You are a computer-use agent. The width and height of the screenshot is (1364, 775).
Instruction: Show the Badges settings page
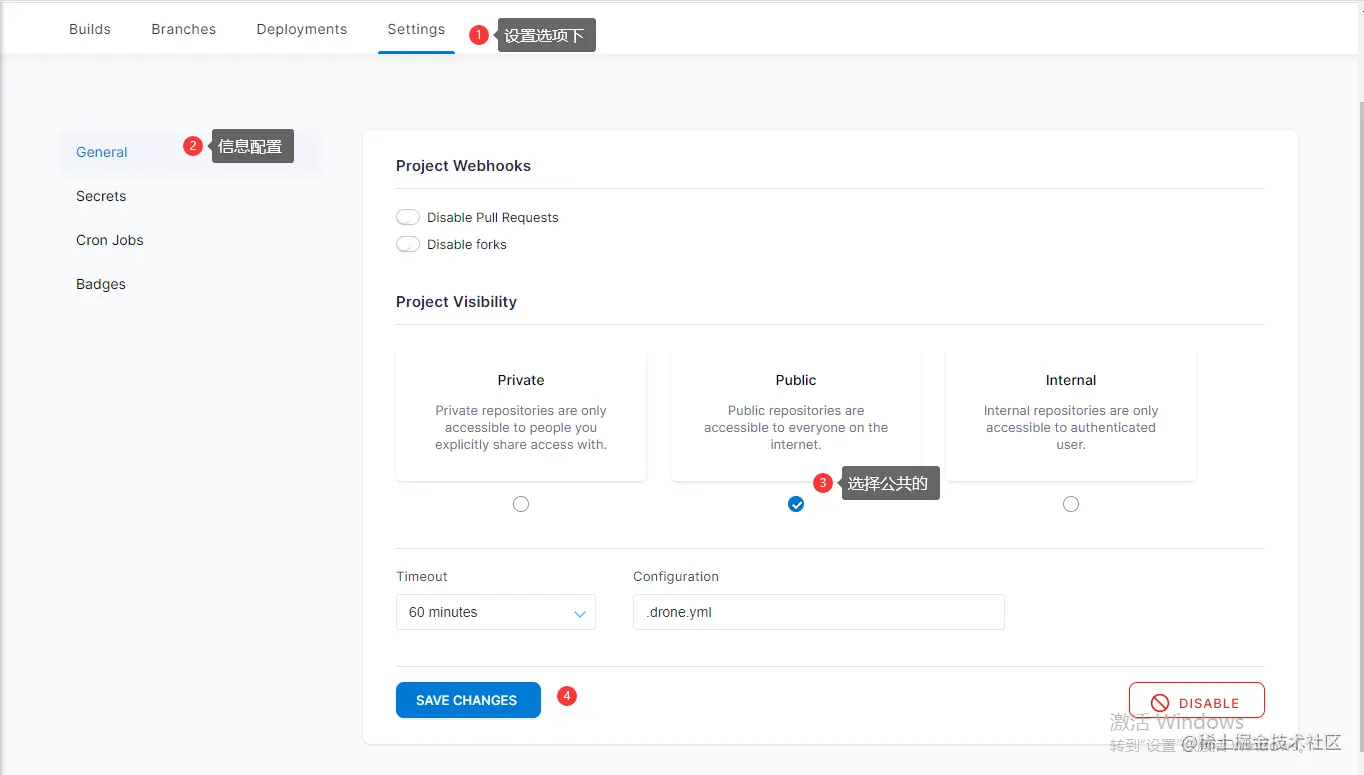point(101,284)
